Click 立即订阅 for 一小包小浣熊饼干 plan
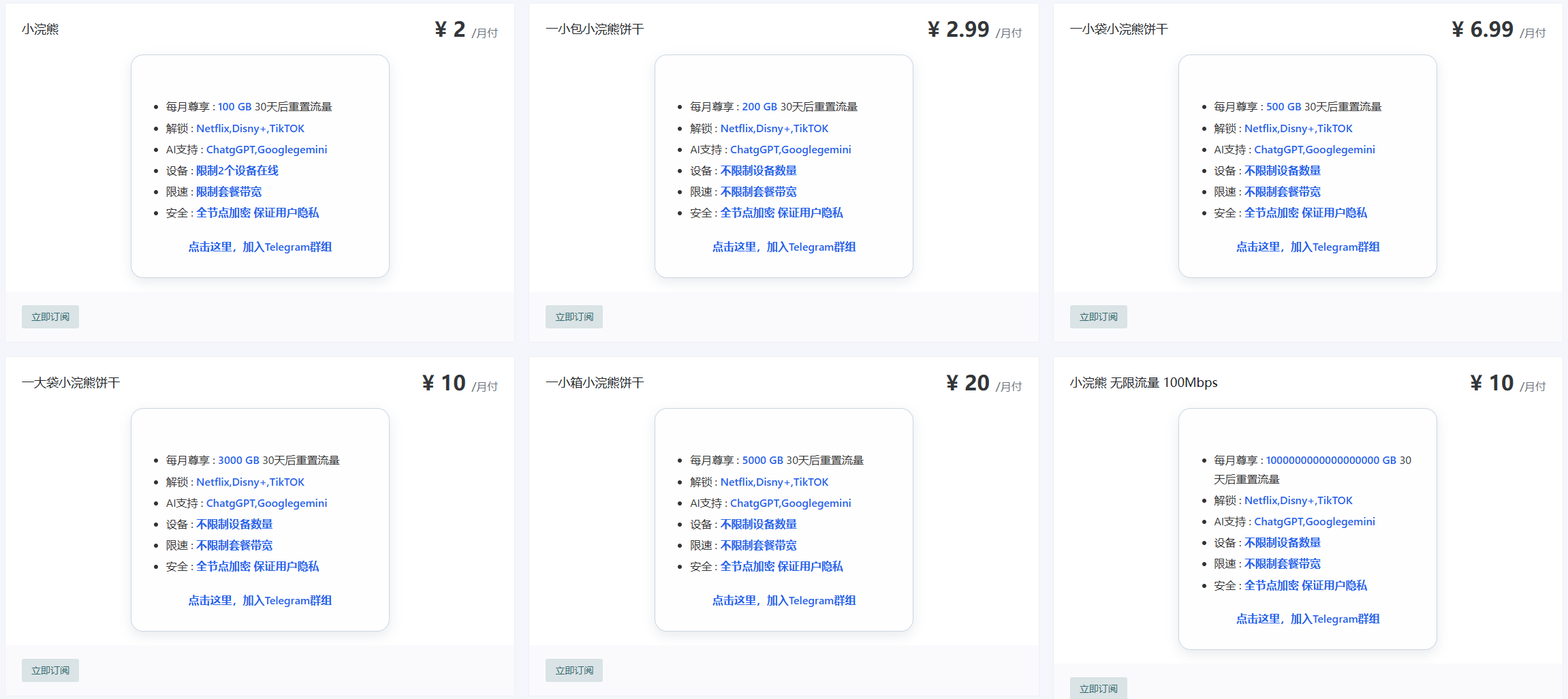Screen dimensions: 1568x699 (x=574, y=317)
